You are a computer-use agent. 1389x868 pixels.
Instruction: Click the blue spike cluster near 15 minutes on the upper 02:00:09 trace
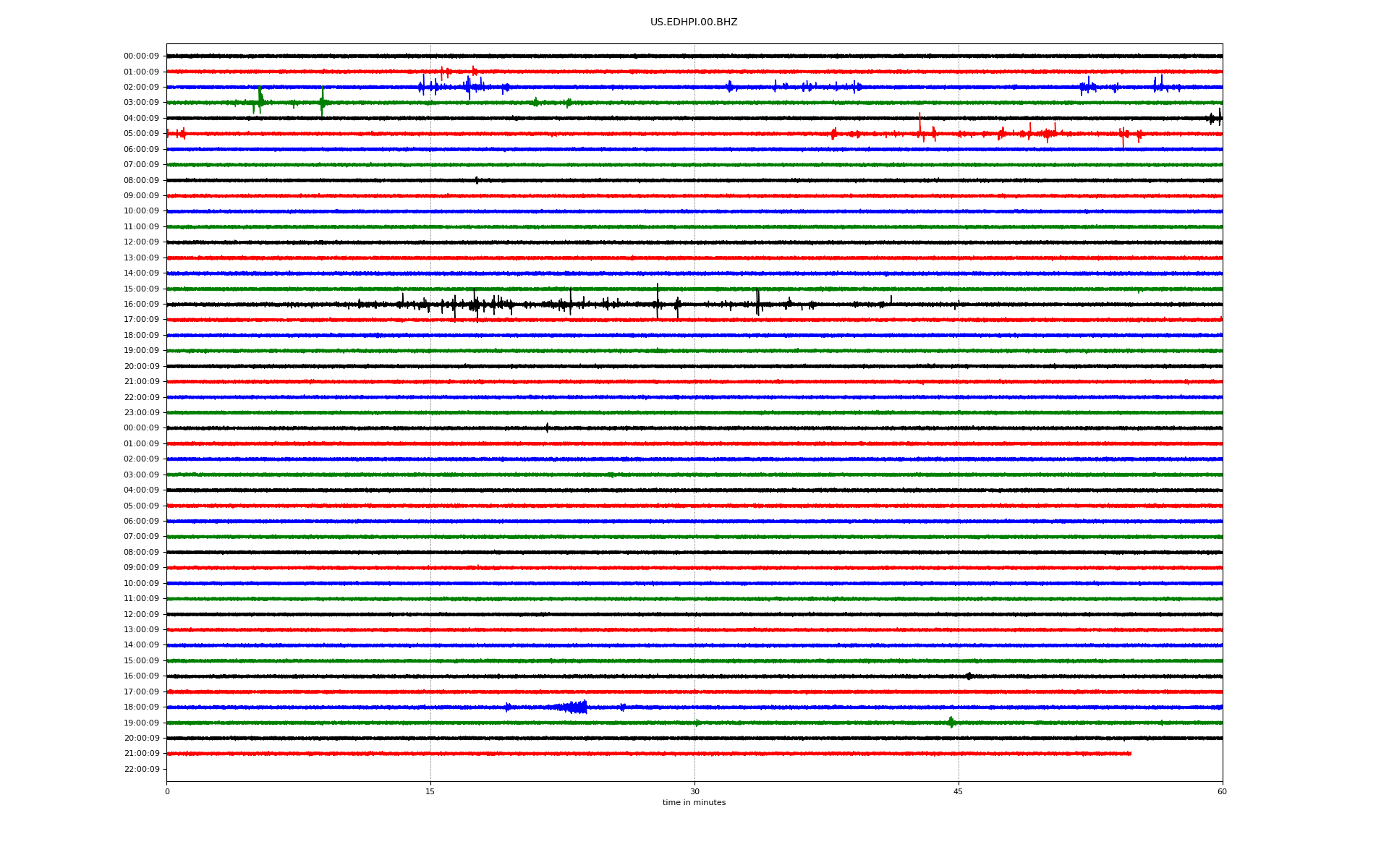(424, 86)
